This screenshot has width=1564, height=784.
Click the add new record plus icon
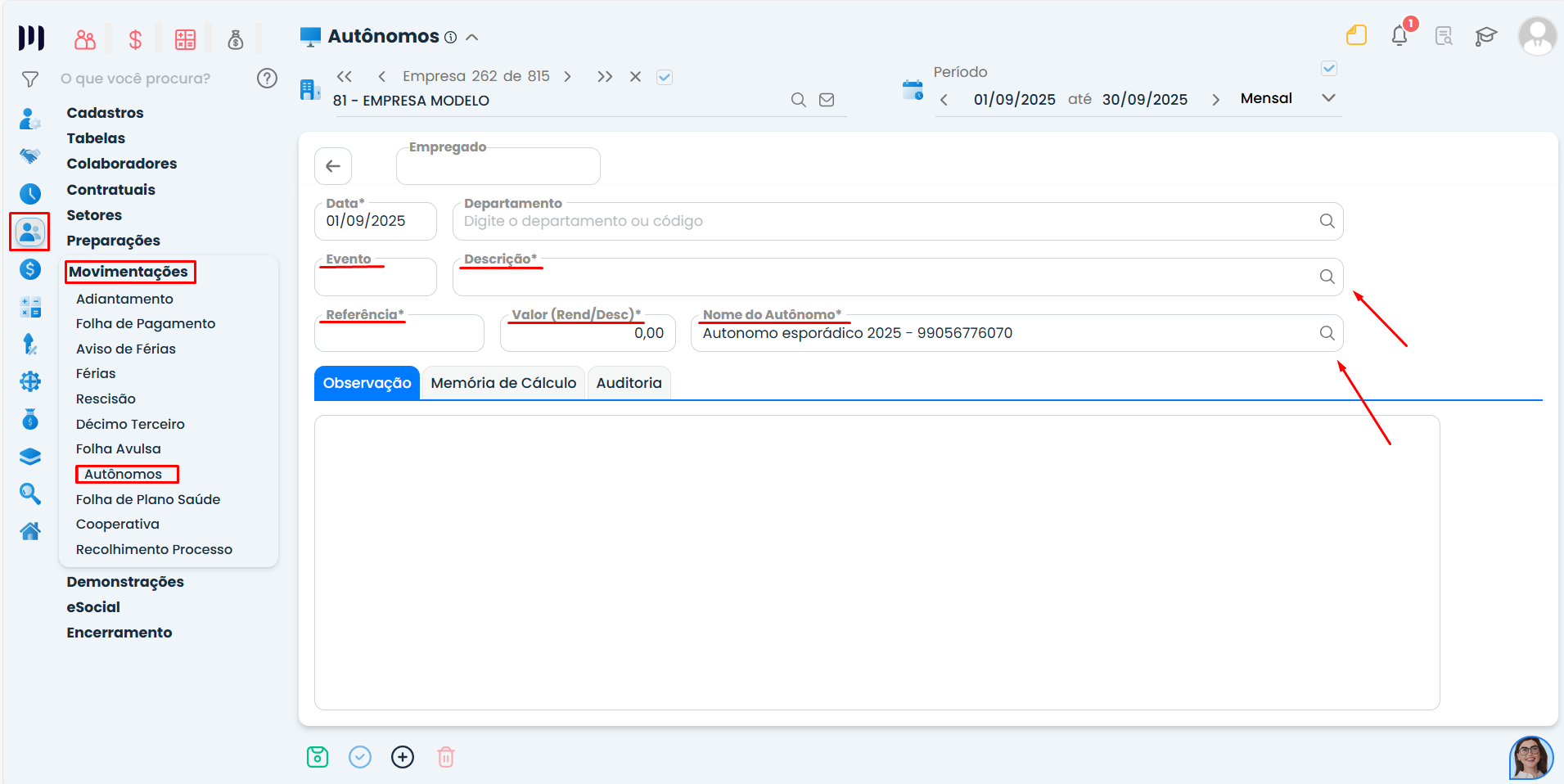click(x=403, y=757)
